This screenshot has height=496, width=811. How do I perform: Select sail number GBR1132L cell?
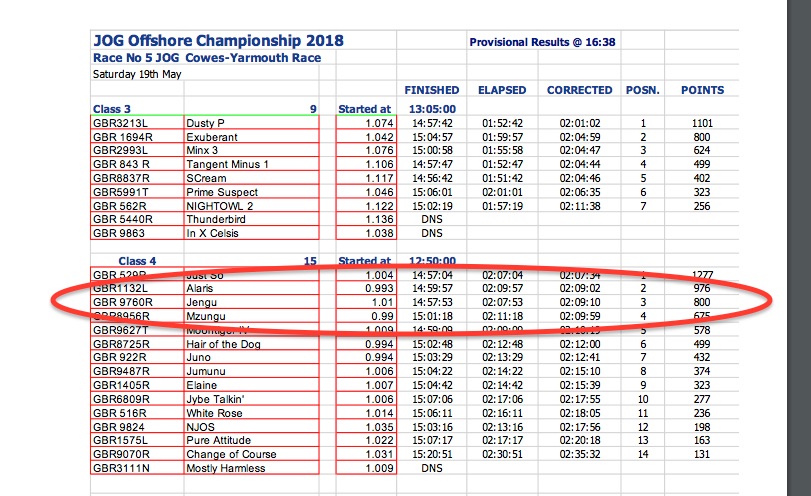tap(137, 288)
